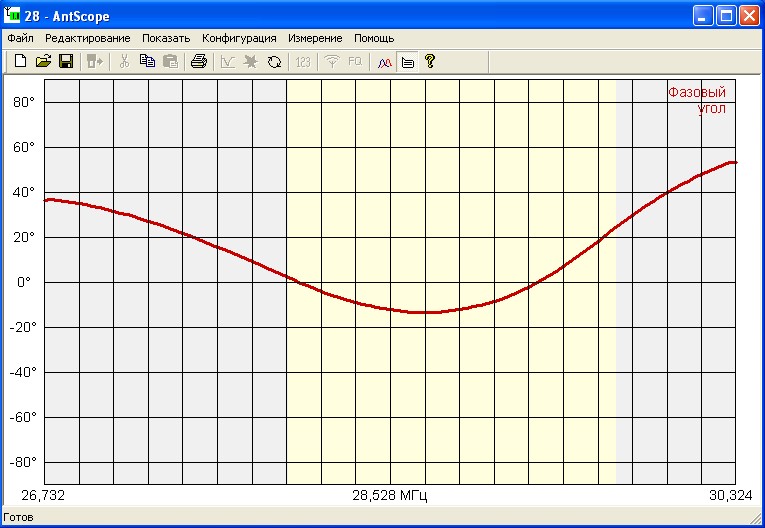
Task: Expand the Измерение menu
Action: click(x=315, y=38)
